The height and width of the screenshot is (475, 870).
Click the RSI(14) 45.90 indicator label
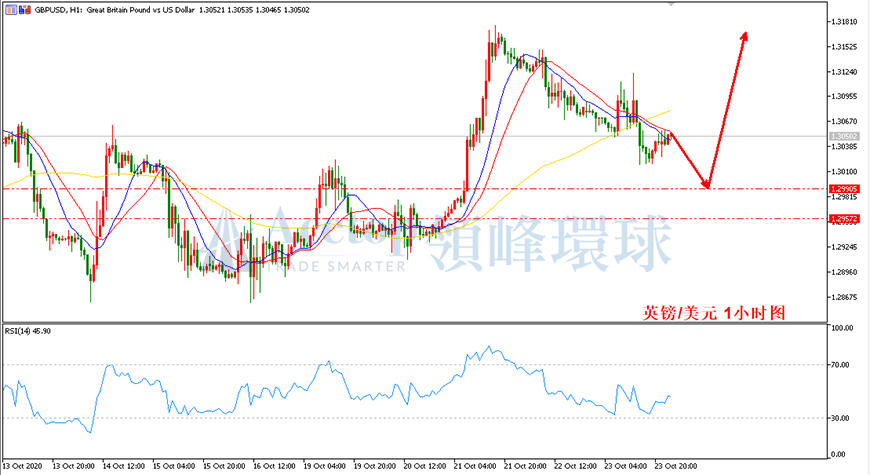pos(28,331)
